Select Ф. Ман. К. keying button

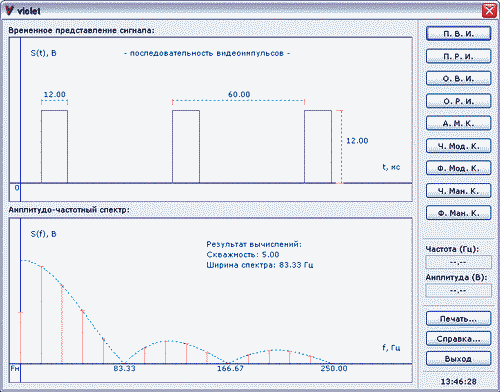point(458,213)
